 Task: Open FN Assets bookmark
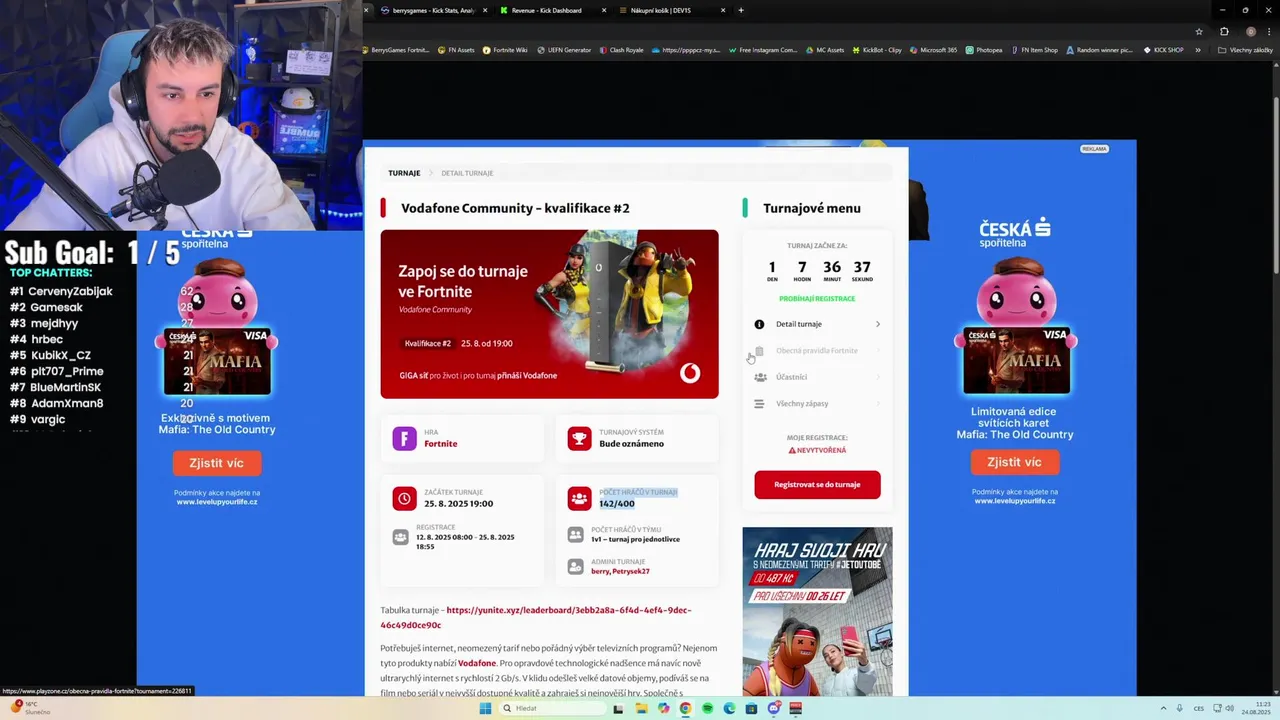pos(456,50)
